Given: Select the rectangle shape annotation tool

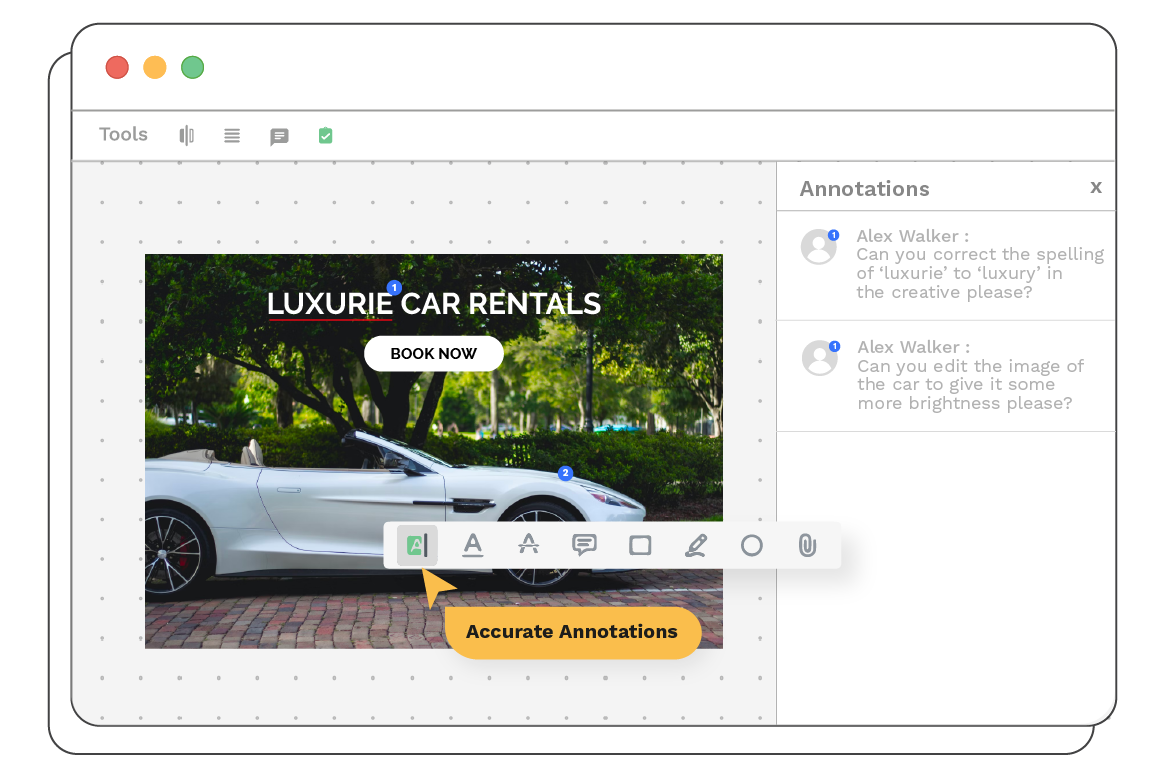Looking at the screenshot, I should (x=640, y=545).
